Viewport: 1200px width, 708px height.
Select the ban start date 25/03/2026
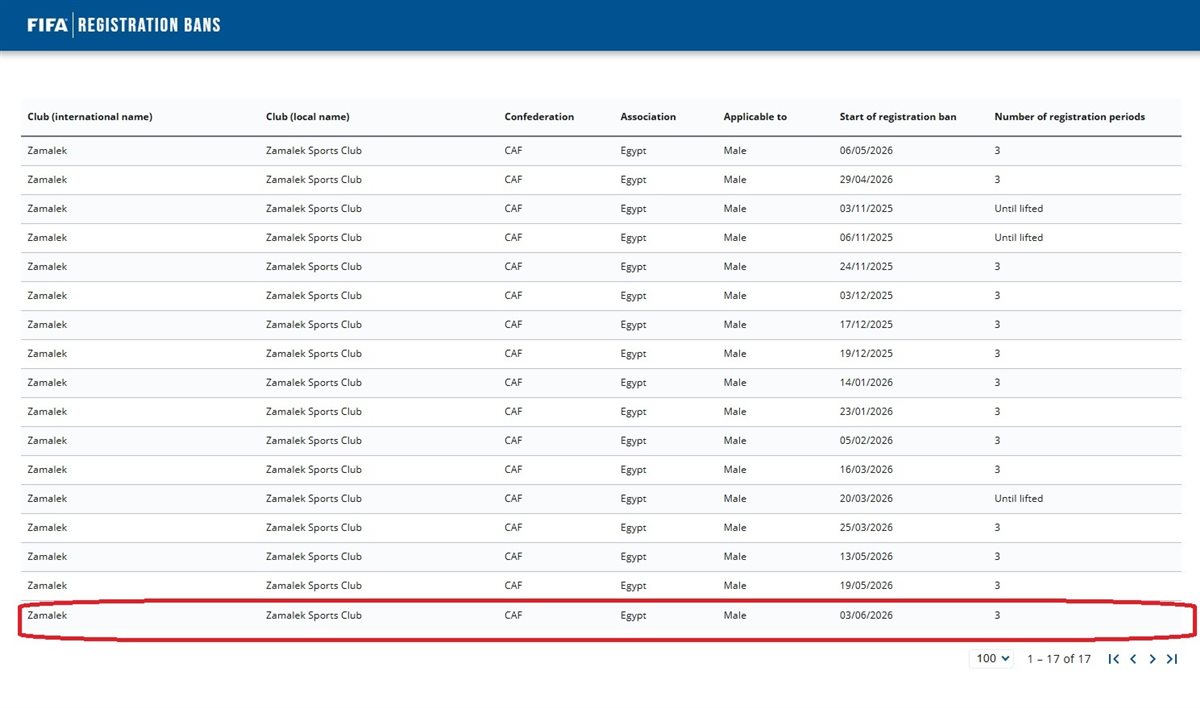pos(866,528)
